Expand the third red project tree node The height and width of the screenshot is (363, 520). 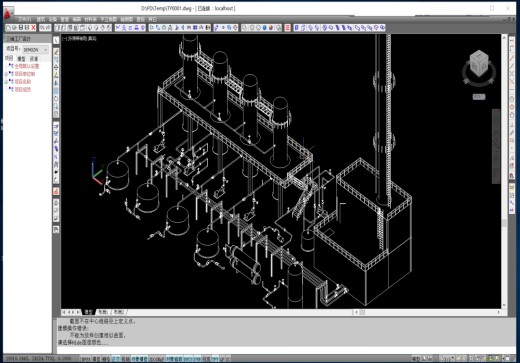pos(6,82)
